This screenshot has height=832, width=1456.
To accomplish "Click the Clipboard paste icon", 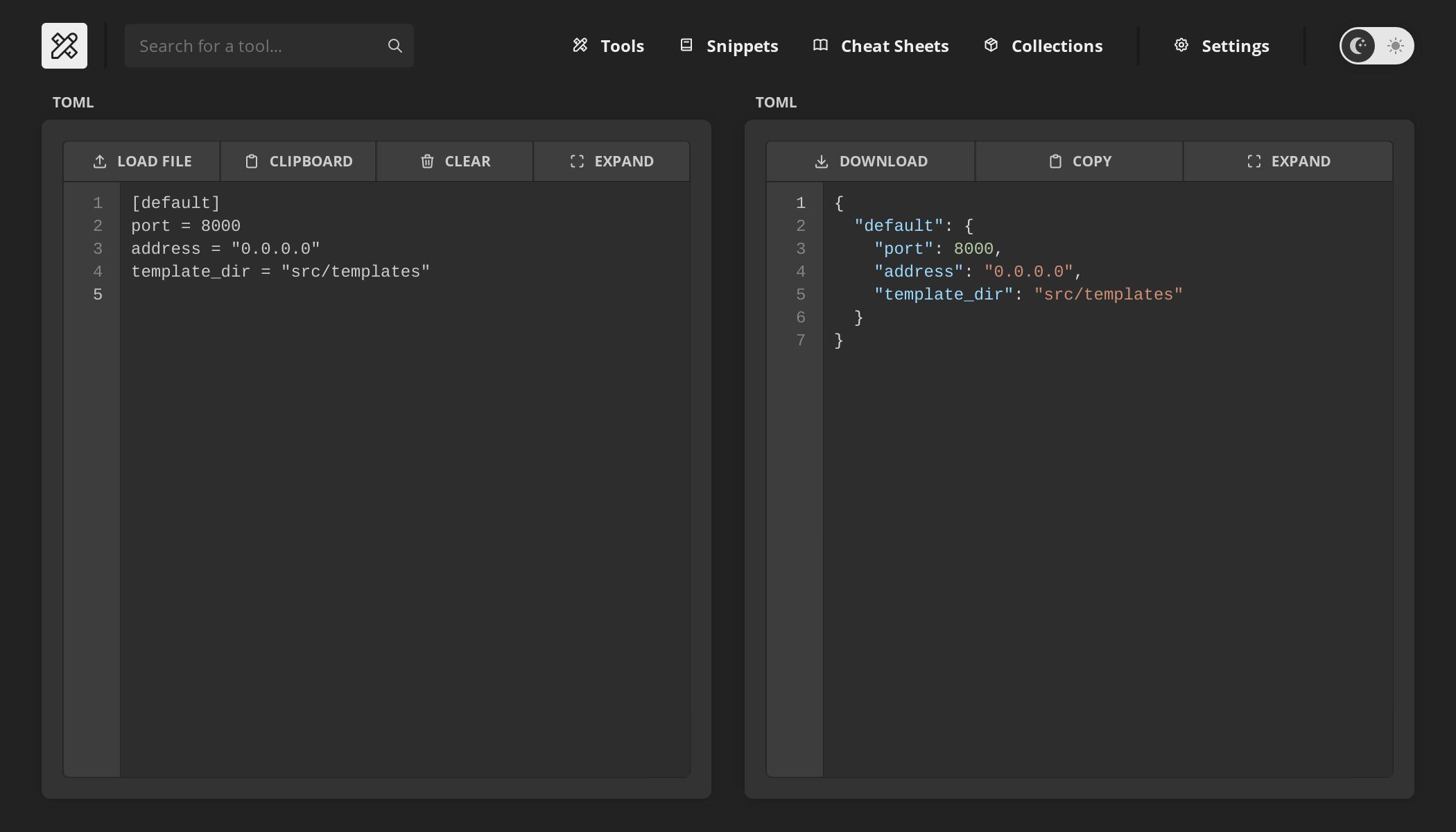I will [252, 160].
